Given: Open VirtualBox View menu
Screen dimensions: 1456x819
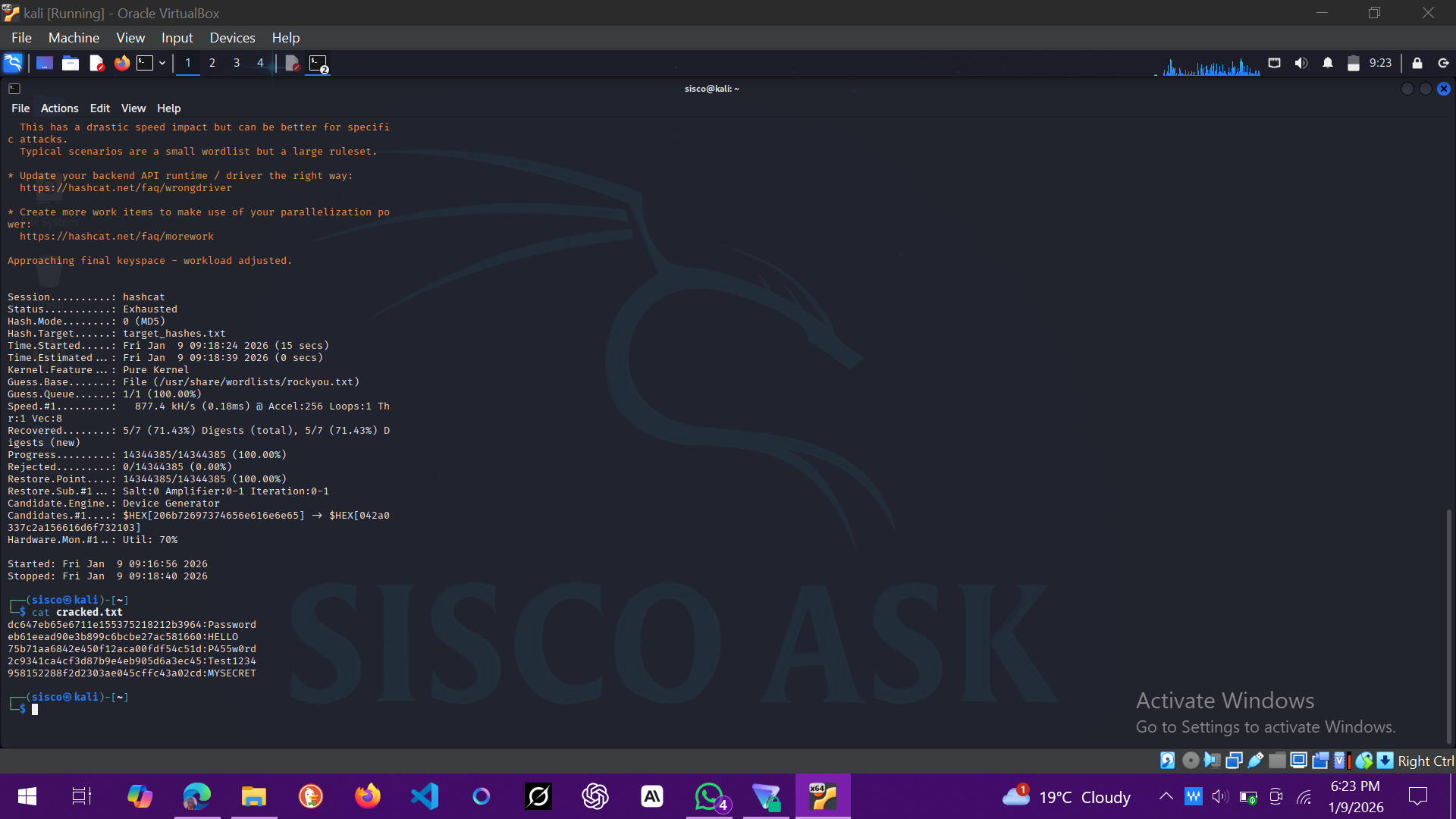Looking at the screenshot, I should [130, 38].
